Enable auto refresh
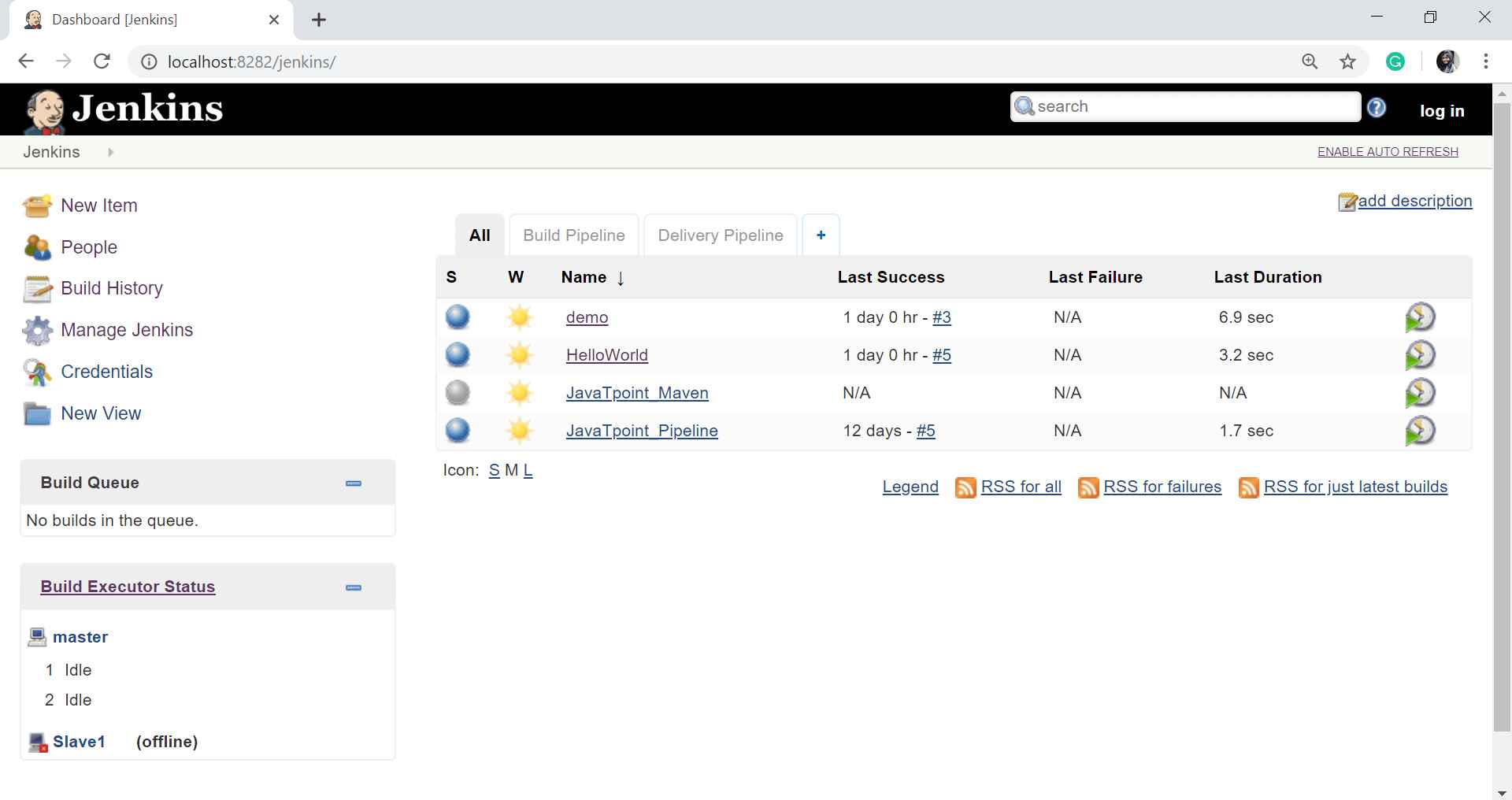Image resolution: width=1512 pixels, height=800 pixels. [x=1387, y=152]
